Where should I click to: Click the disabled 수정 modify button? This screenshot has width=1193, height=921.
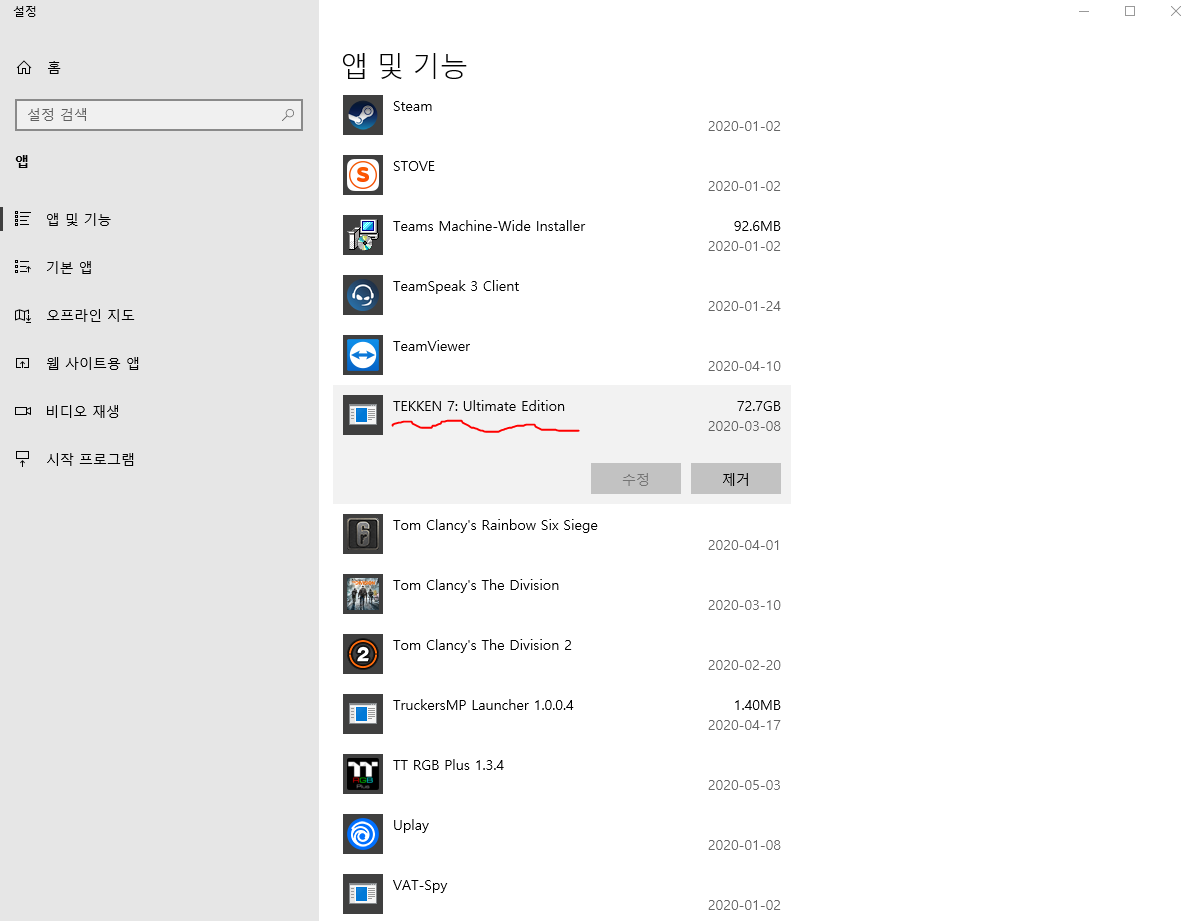(x=635, y=478)
